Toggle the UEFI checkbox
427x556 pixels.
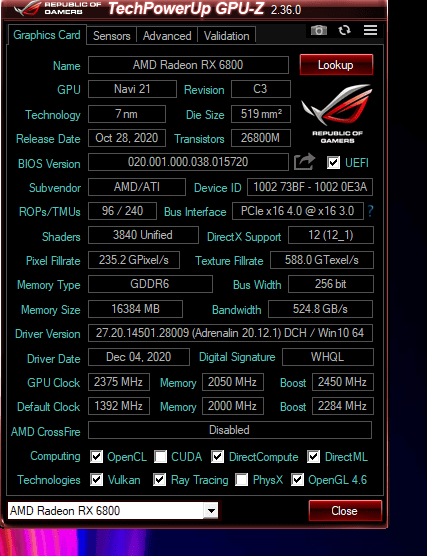[333, 162]
